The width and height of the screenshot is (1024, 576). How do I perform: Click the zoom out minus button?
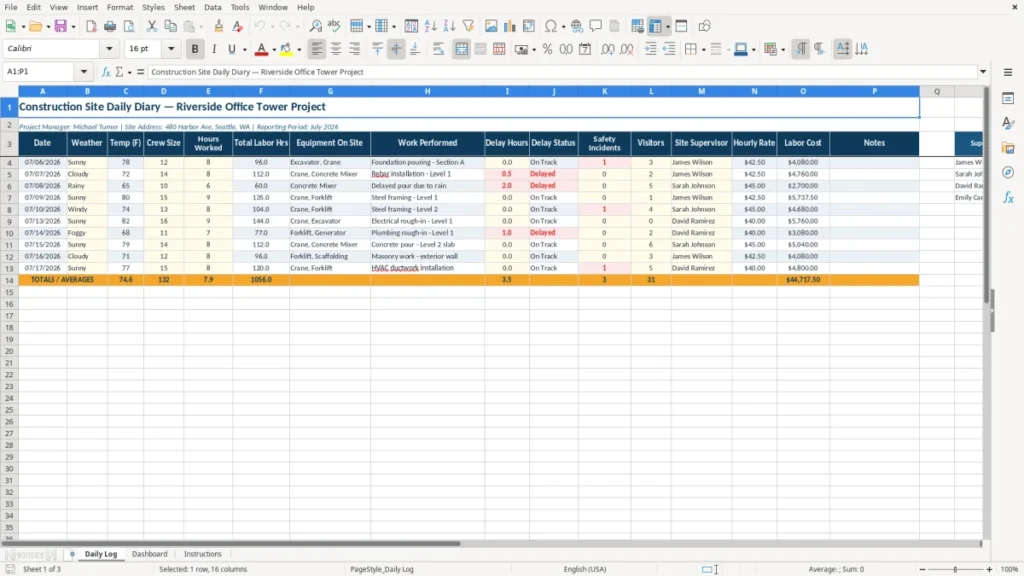922,569
